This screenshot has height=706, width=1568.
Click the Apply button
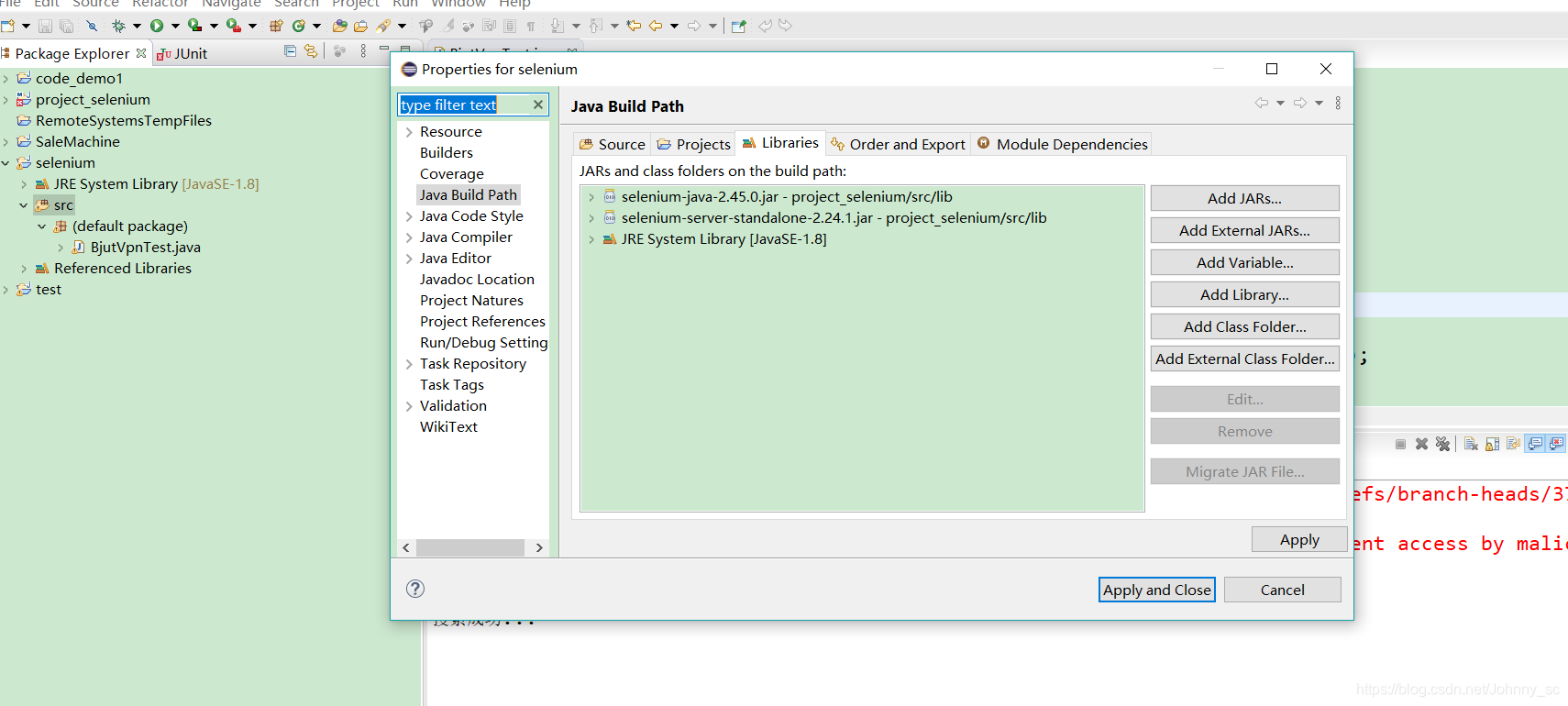click(1299, 539)
